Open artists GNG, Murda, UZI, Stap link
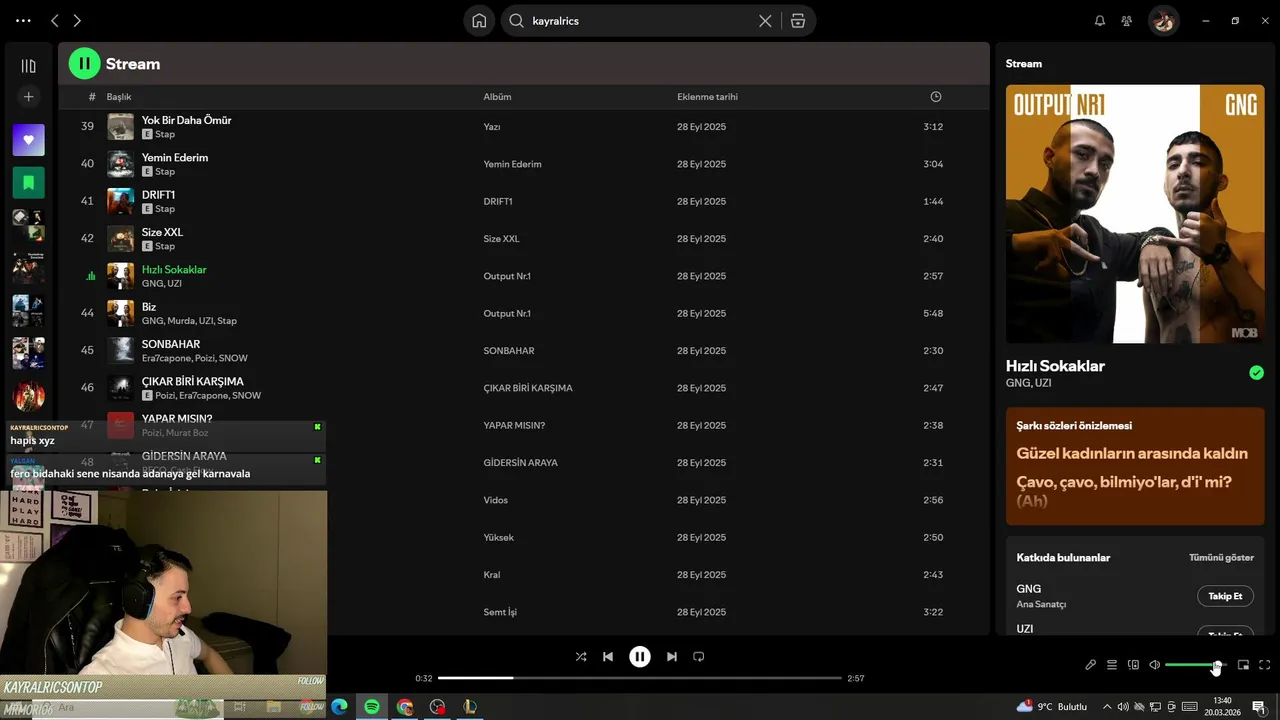The height and width of the screenshot is (720, 1280). (189, 321)
